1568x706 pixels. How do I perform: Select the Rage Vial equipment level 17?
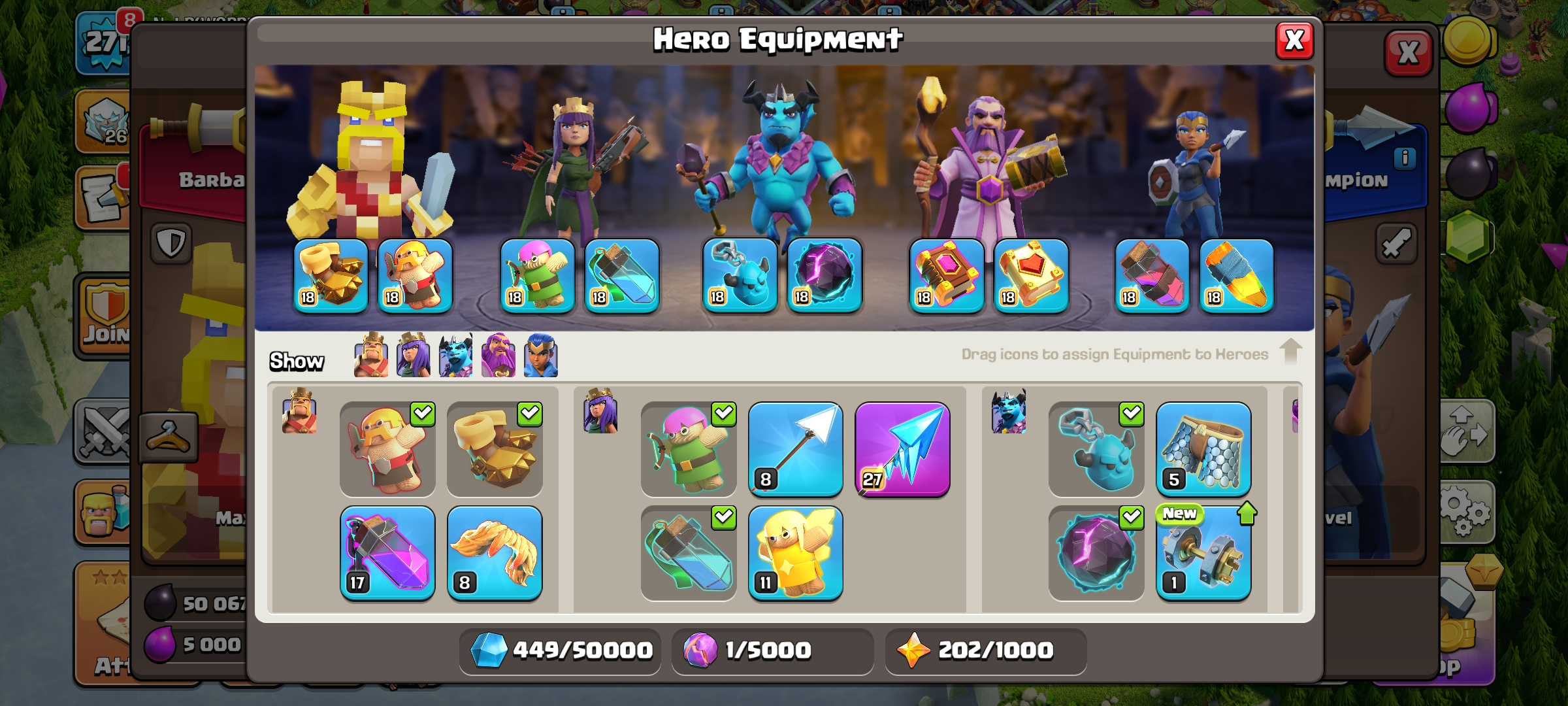pos(387,553)
